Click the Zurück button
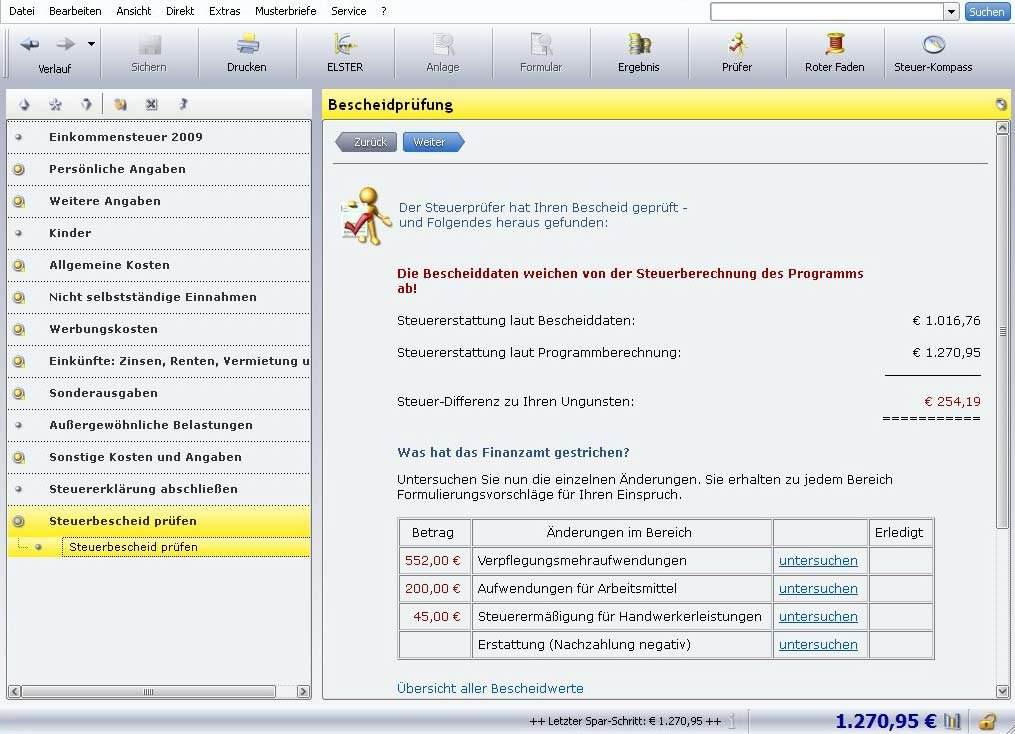This screenshot has height=734, width=1015. 366,142
